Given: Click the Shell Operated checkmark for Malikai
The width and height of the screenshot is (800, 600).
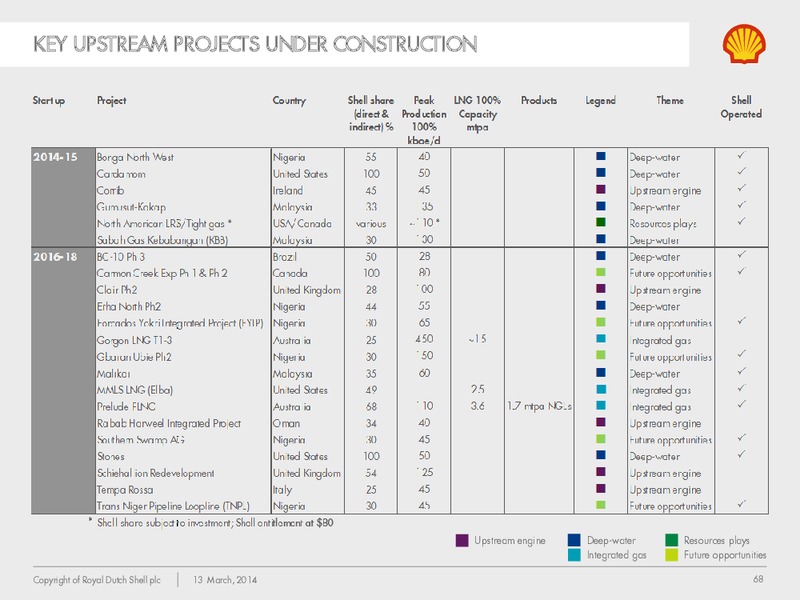Looking at the screenshot, I should tap(742, 371).
